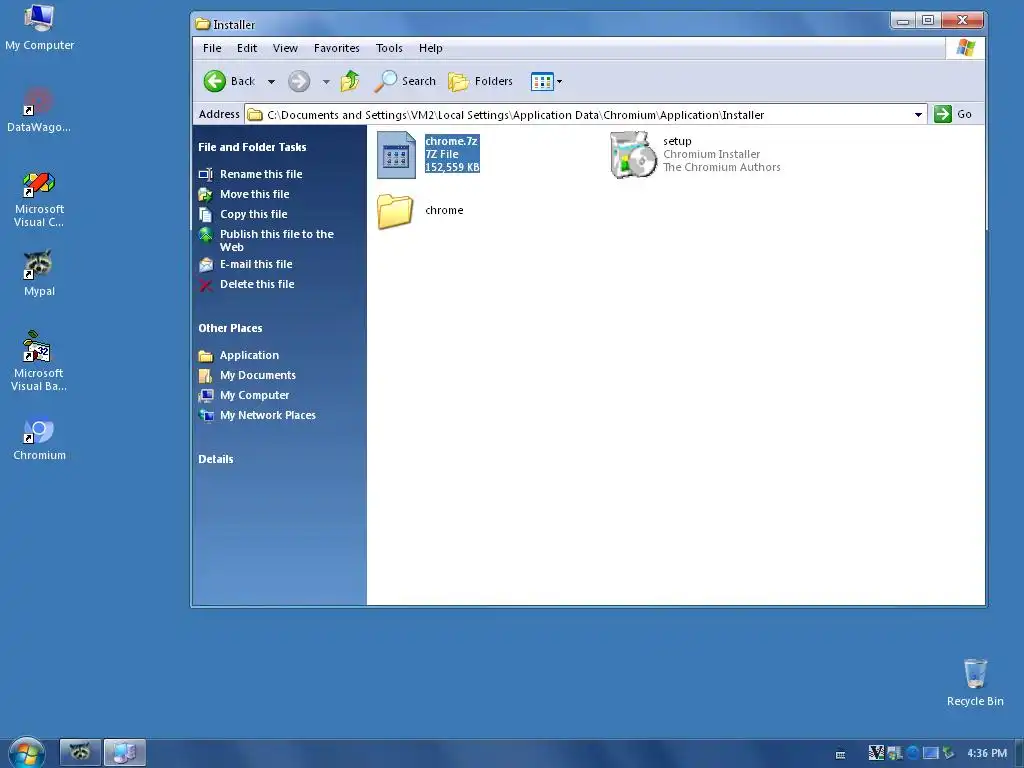Click the grey Forward arrow icon
The image size is (1024, 768).
(299, 82)
